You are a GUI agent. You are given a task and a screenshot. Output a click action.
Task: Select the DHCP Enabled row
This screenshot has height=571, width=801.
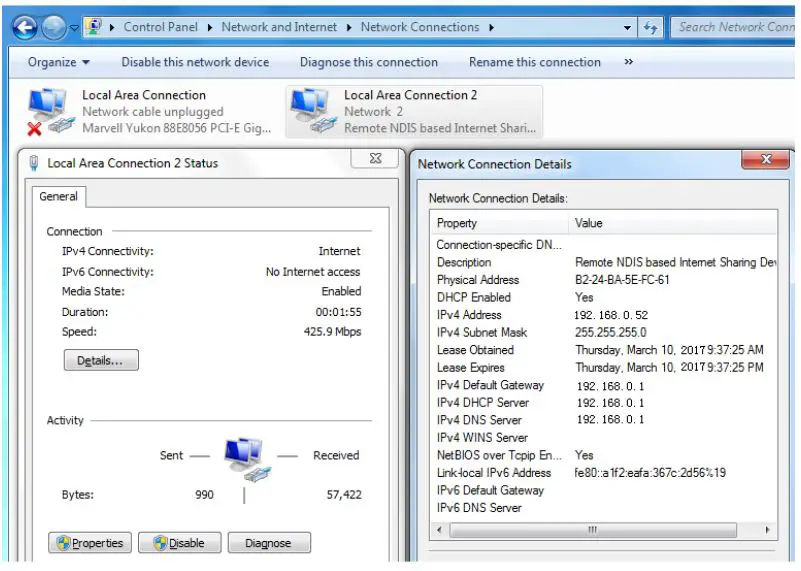(x=605, y=297)
